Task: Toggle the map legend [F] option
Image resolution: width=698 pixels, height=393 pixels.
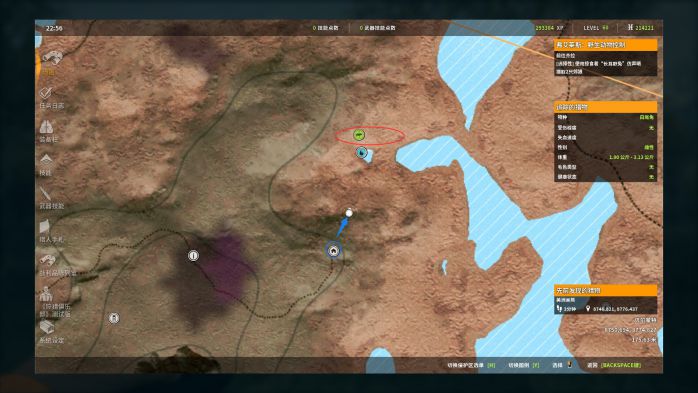Action: (524, 365)
